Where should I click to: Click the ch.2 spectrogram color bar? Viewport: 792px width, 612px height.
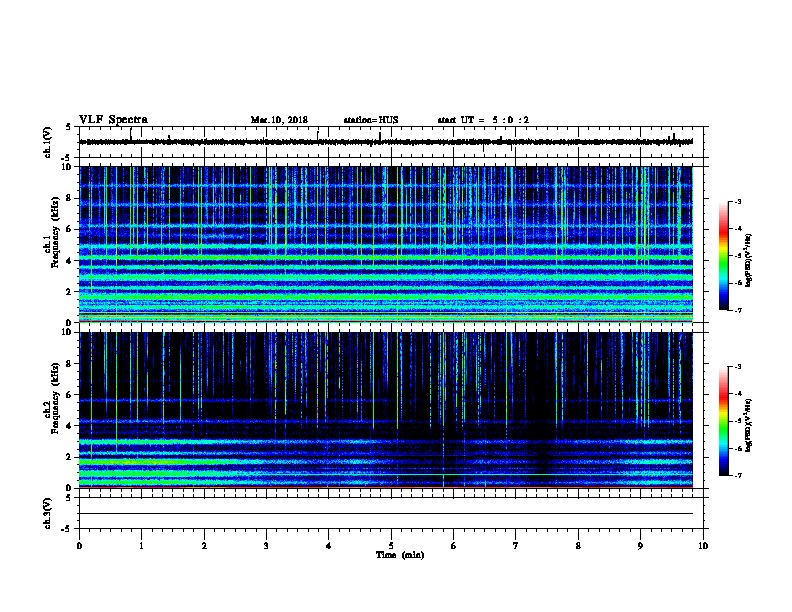[724, 421]
